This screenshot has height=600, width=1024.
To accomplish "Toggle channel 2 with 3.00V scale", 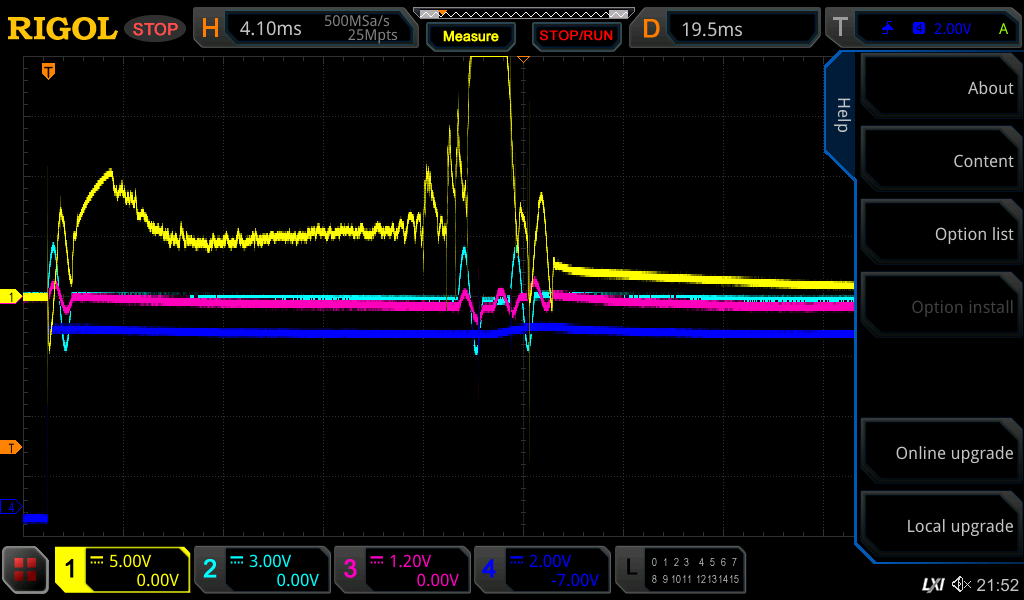I will click(261, 570).
